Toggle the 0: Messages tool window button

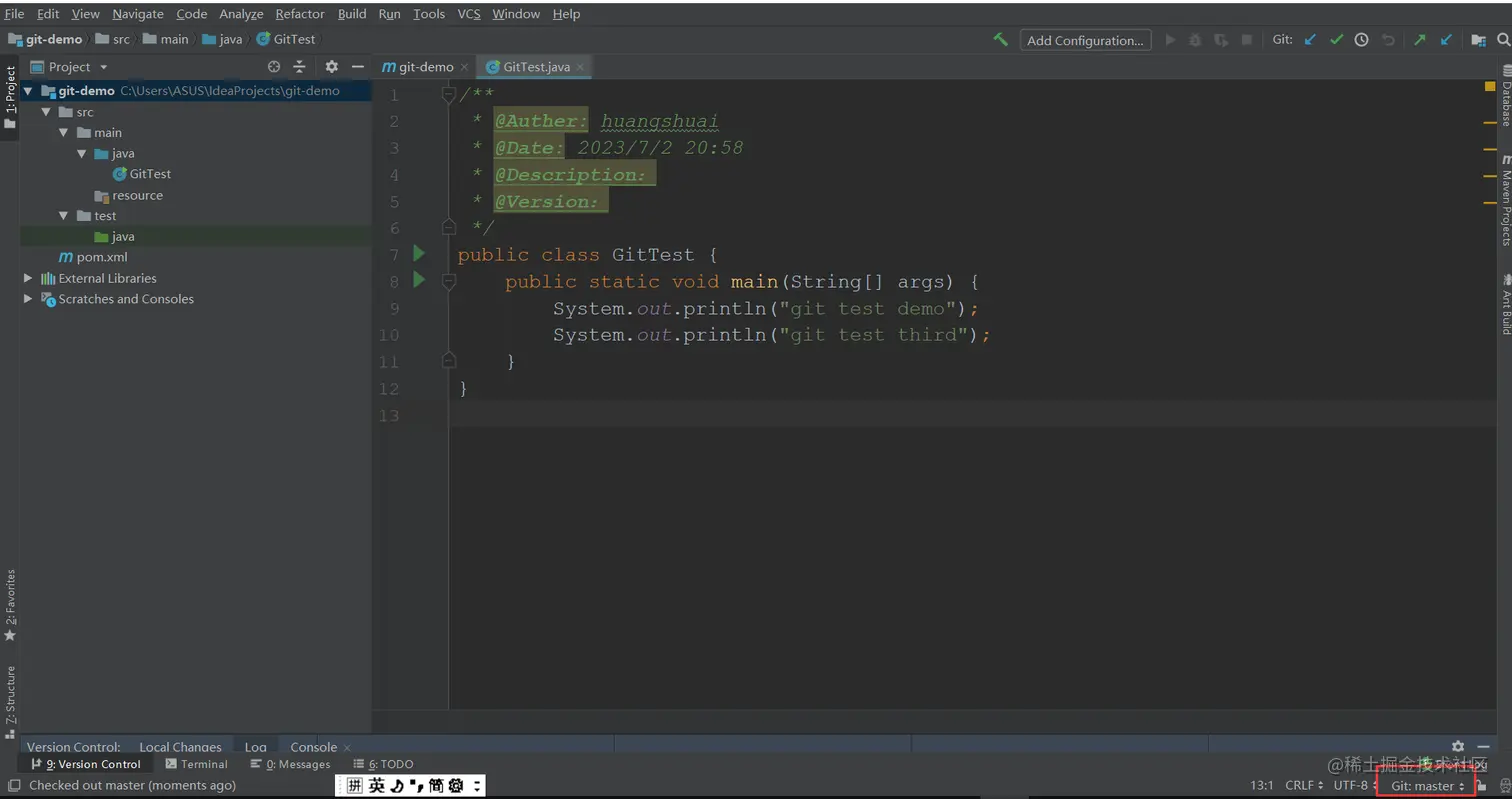click(x=291, y=764)
